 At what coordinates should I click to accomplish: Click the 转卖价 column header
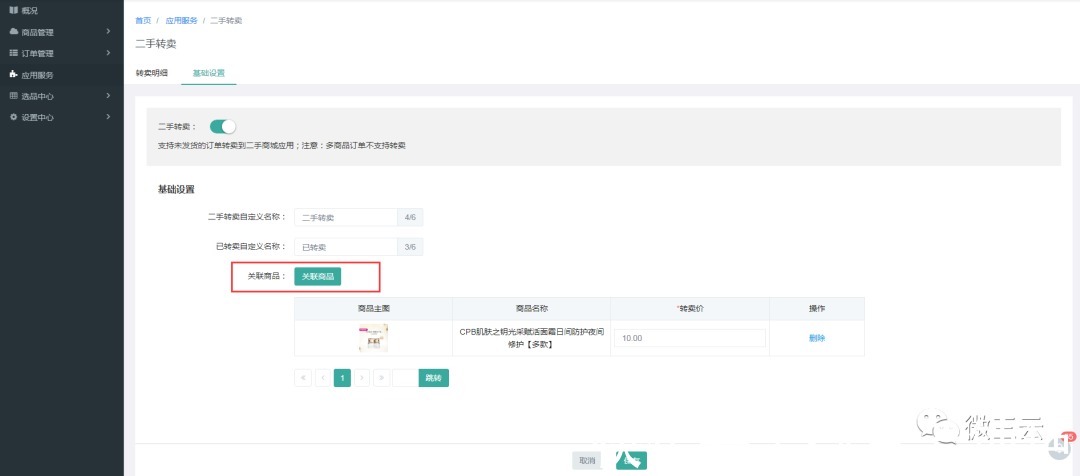coord(690,309)
